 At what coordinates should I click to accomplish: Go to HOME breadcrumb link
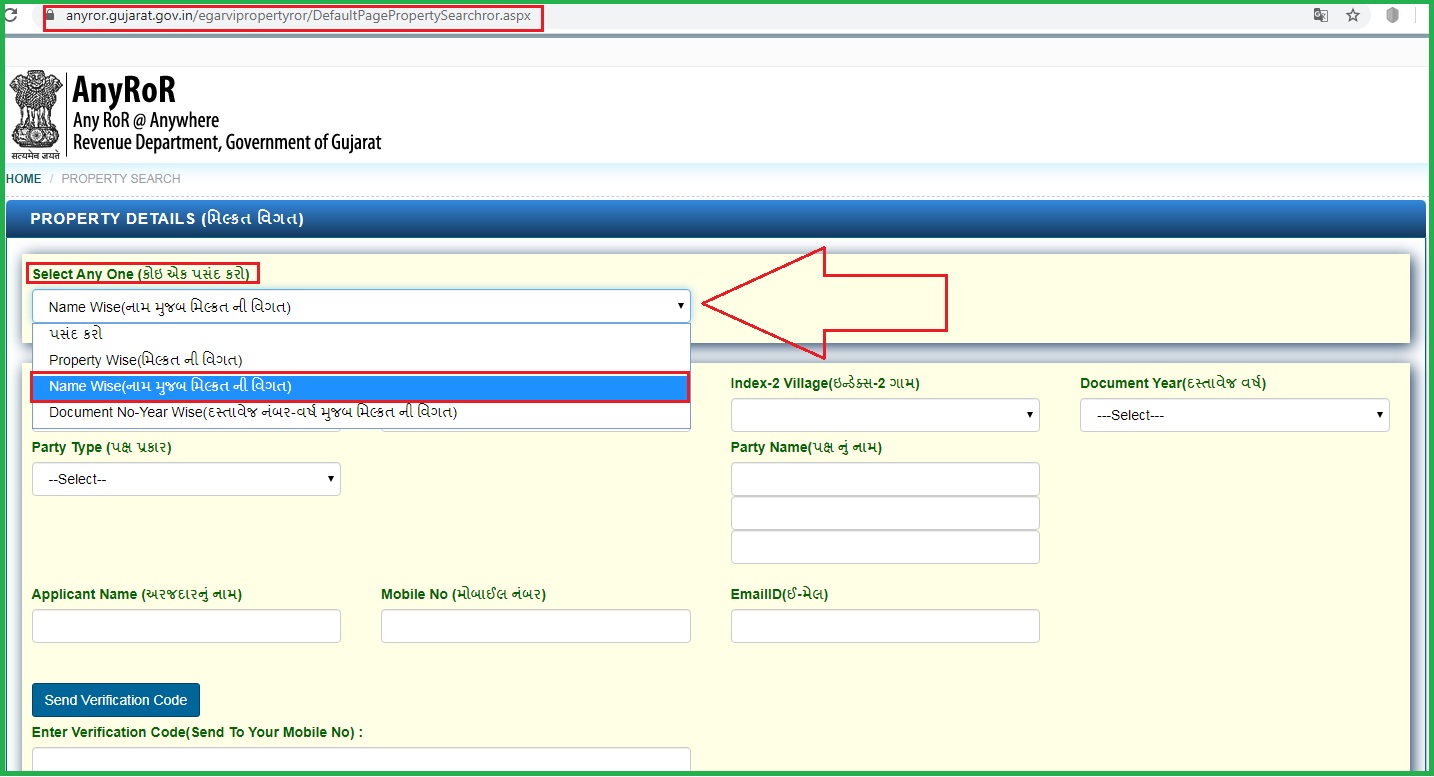24,179
